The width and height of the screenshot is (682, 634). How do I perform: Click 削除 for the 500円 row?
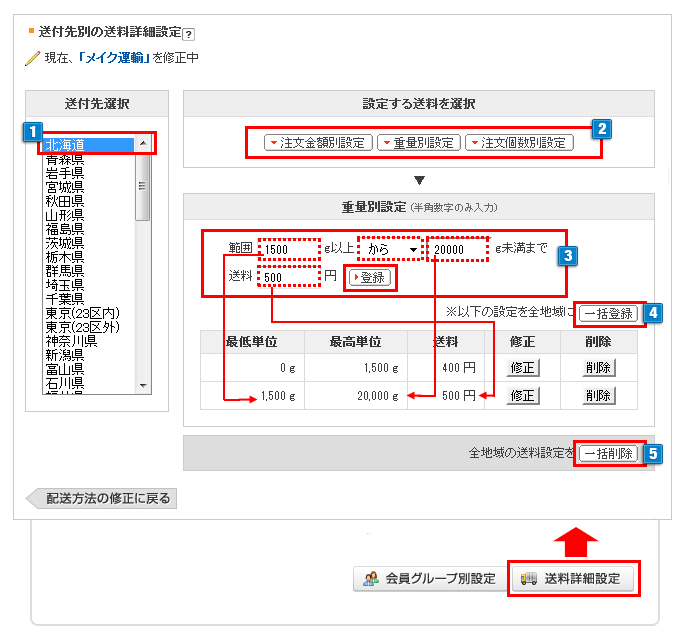tap(600, 396)
